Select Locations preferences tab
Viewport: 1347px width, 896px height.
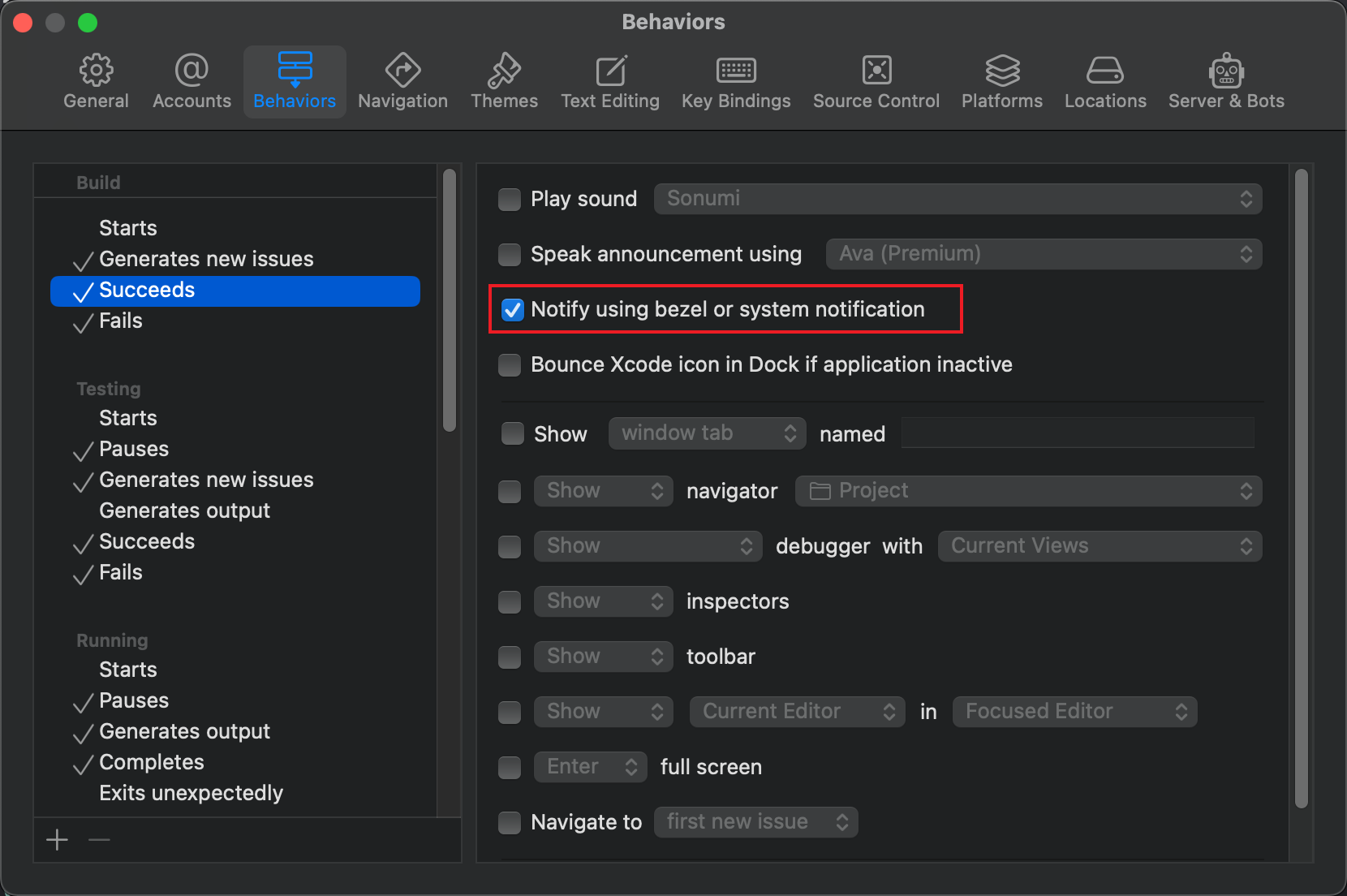pyautogui.click(x=1105, y=81)
